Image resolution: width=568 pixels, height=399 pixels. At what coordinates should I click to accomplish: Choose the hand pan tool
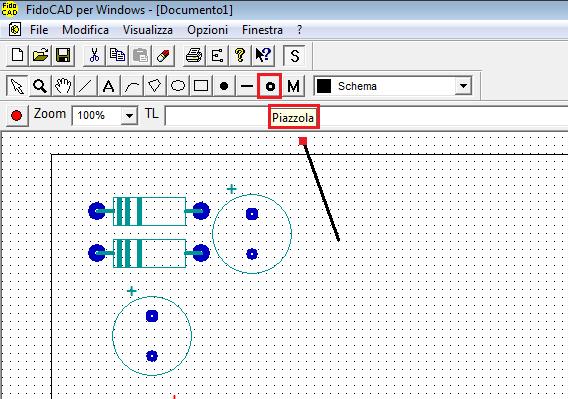coord(63,86)
